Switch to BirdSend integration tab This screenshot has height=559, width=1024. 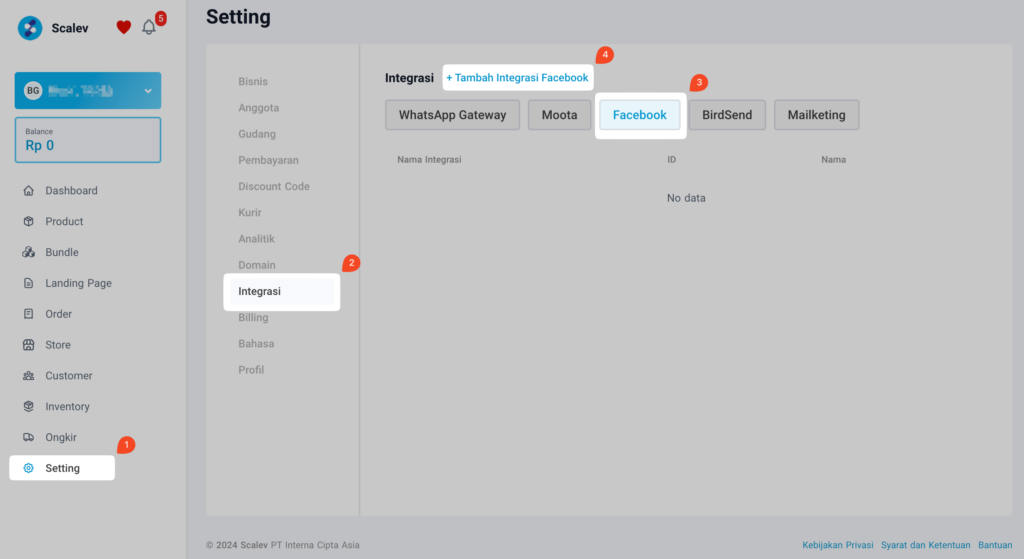(x=727, y=115)
